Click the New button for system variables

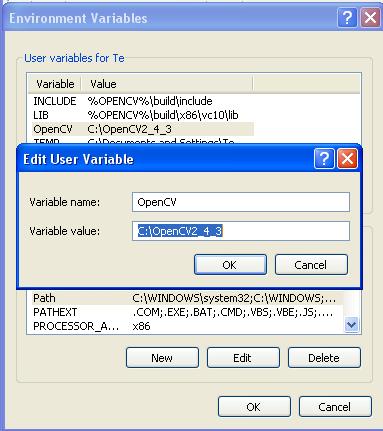(162, 358)
